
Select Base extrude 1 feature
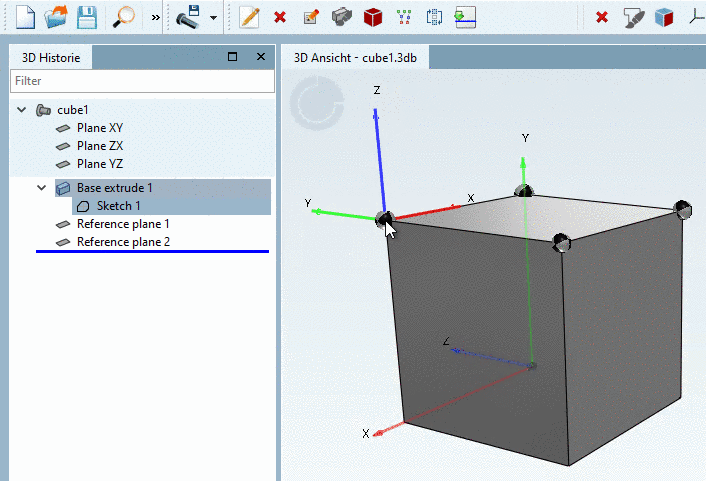[115, 188]
